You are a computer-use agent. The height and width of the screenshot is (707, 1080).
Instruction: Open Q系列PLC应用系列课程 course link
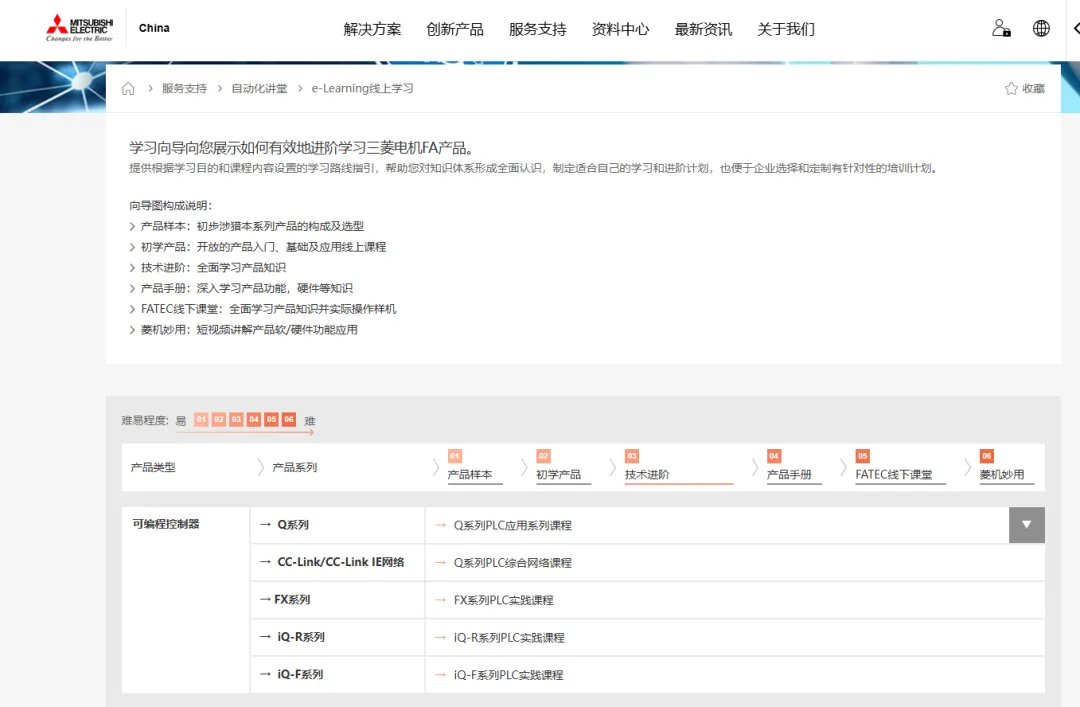pos(512,525)
